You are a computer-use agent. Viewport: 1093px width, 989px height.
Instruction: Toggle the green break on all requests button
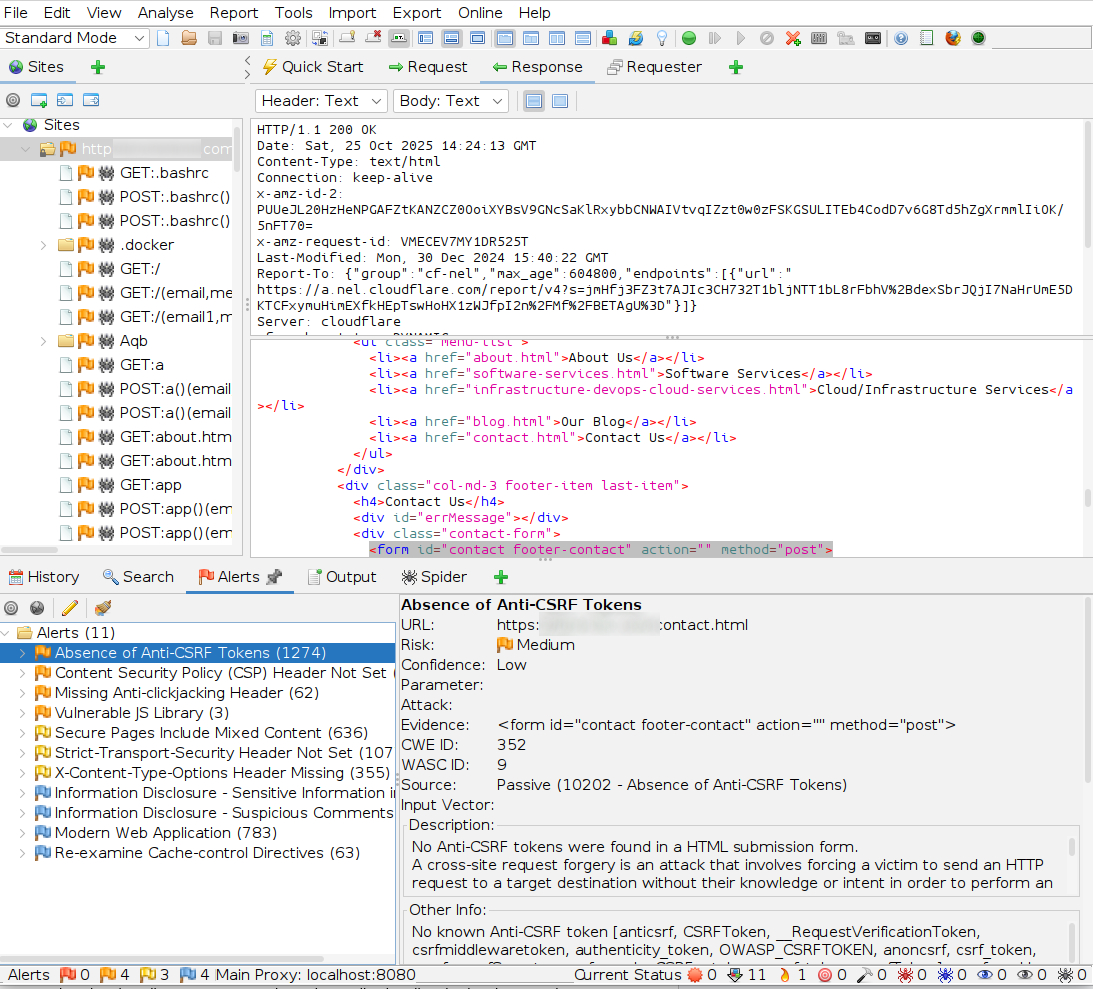pos(689,39)
